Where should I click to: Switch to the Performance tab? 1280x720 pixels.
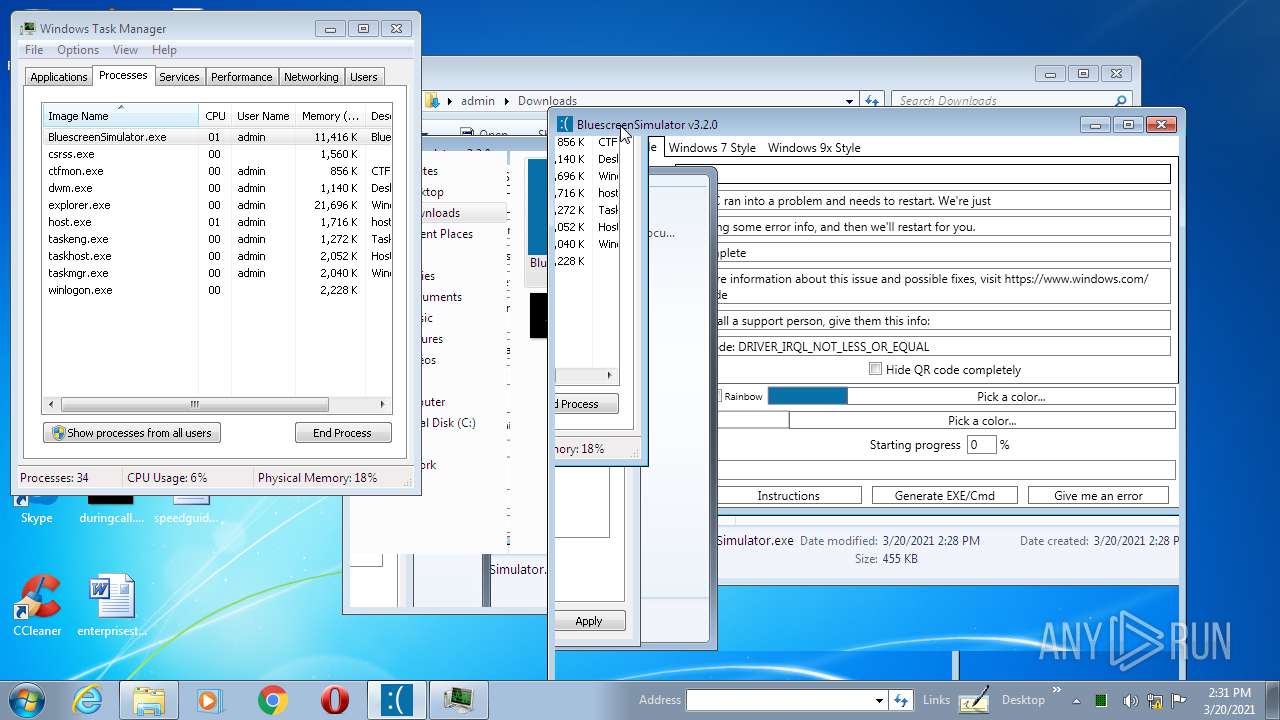tap(241, 77)
